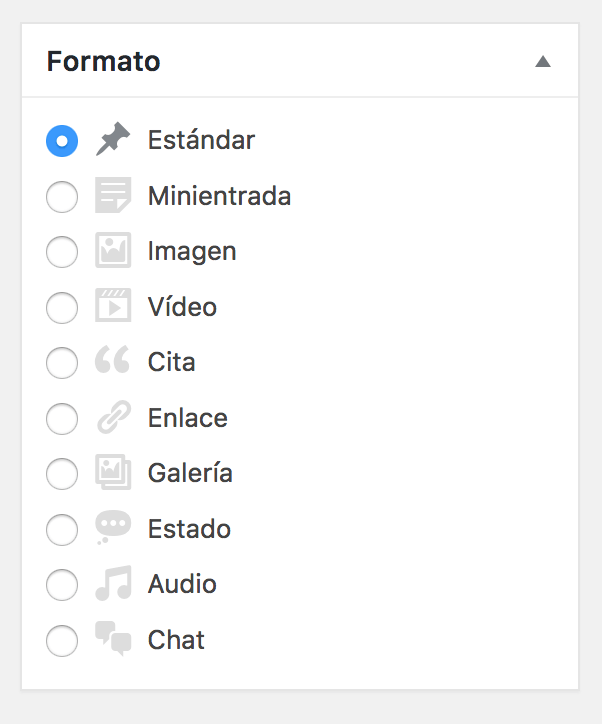The height and width of the screenshot is (724, 602).
Task: Click the Galería stacked images icon
Action: [113, 472]
